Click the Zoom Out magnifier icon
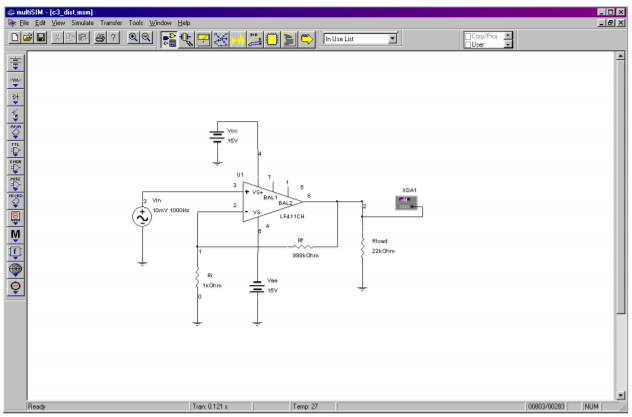This screenshot has height=417, width=632. 146,38
